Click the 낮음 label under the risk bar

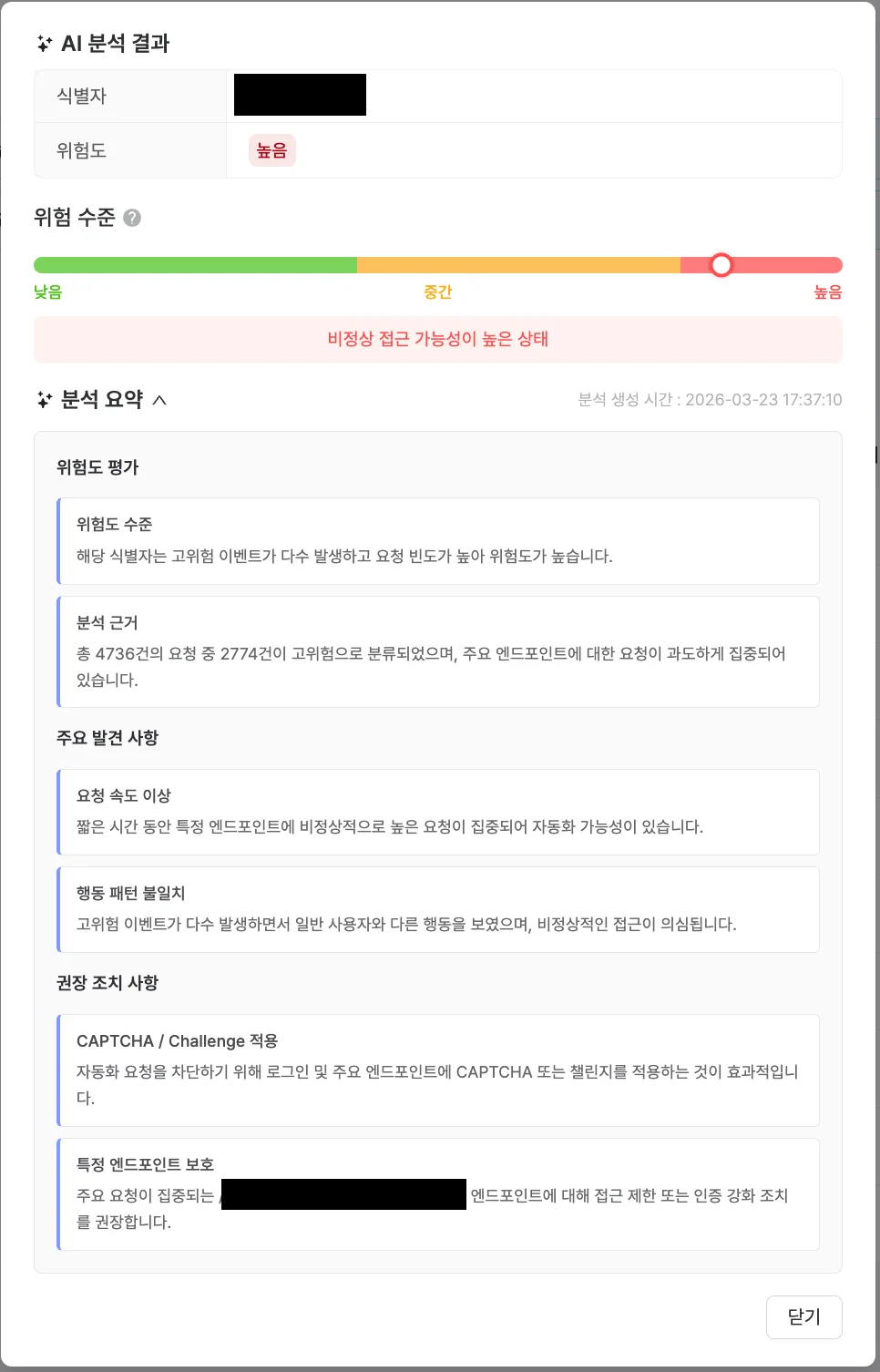pos(49,292)
